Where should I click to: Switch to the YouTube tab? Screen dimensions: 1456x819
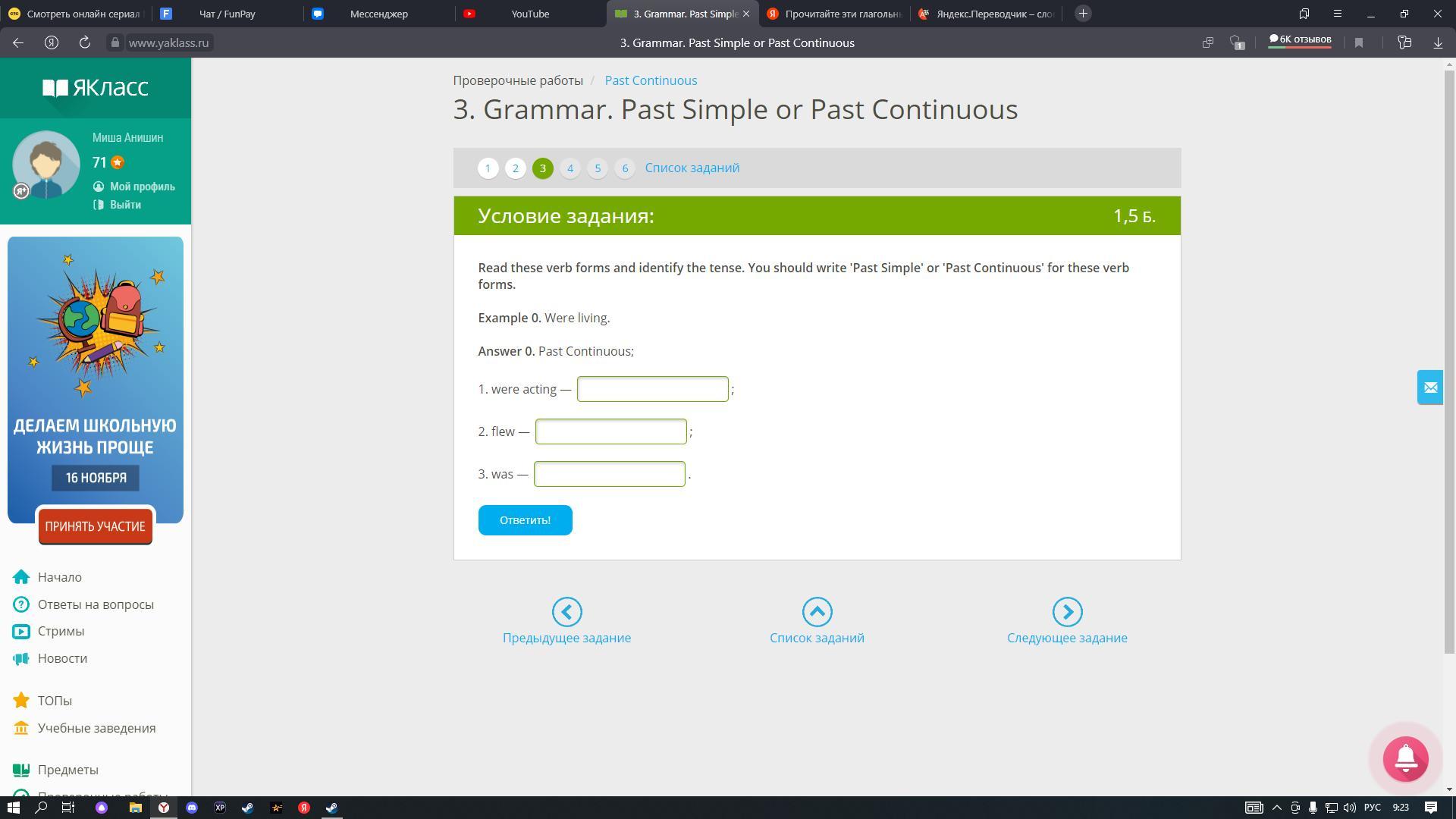[x=529, y=14]
